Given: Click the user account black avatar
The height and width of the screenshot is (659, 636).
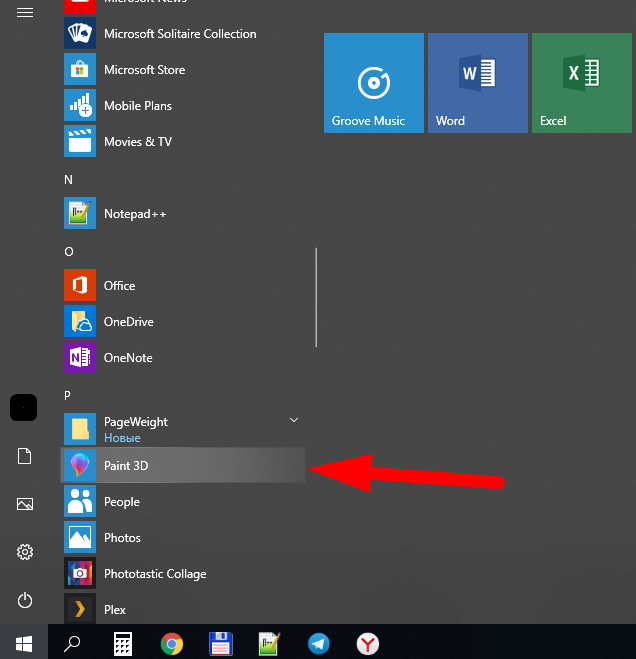Looking at the screenshot, I should coord(24,407).
